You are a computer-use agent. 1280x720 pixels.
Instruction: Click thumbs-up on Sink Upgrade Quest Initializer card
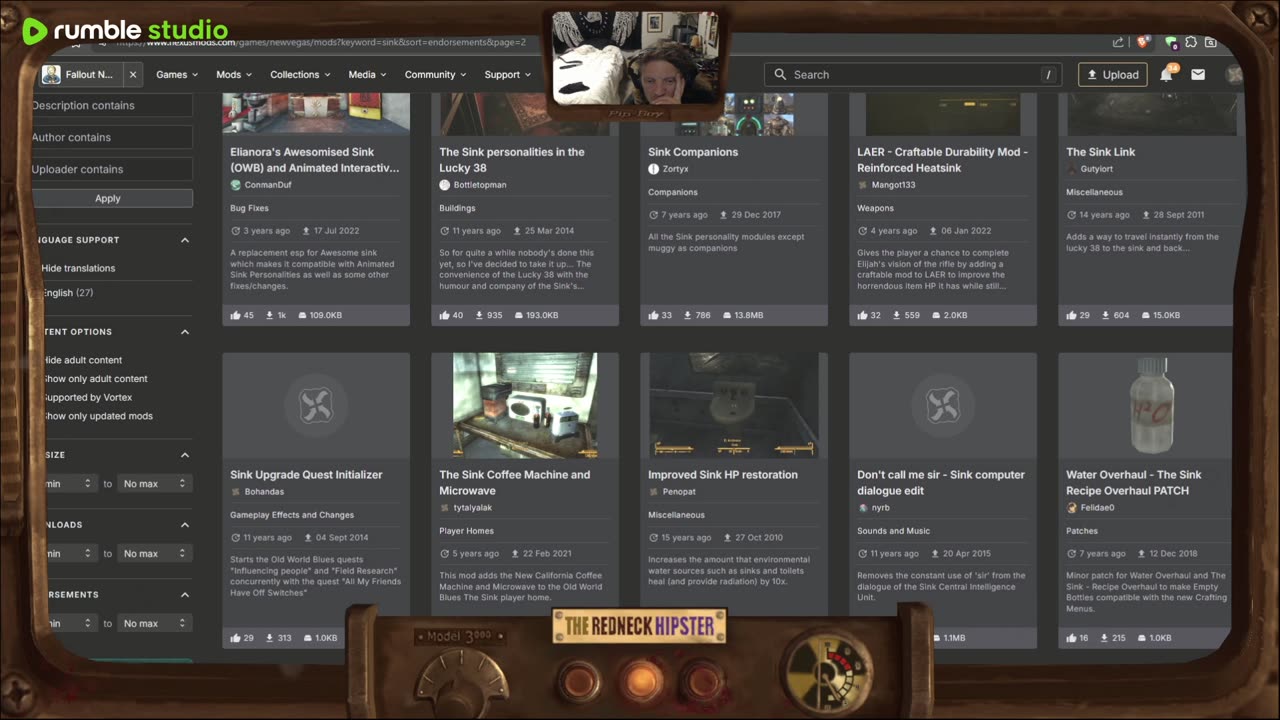click(x=236, y=638)
